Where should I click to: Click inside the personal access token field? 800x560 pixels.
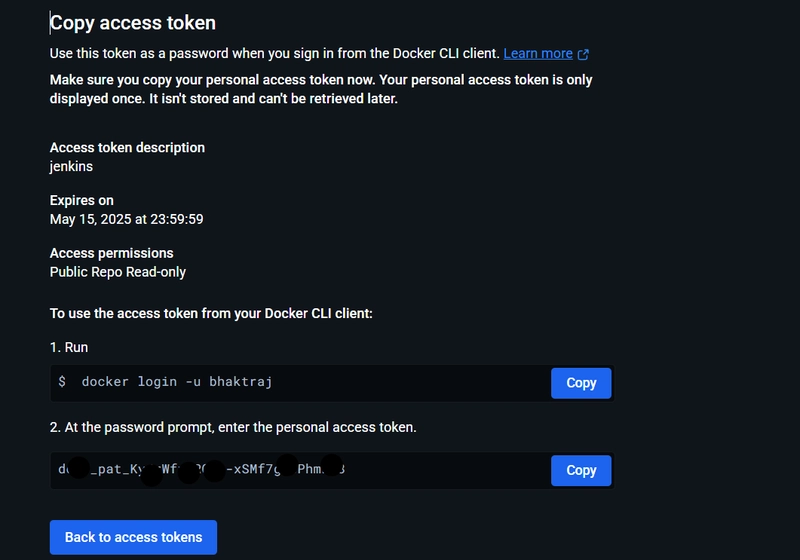point(300,470)
